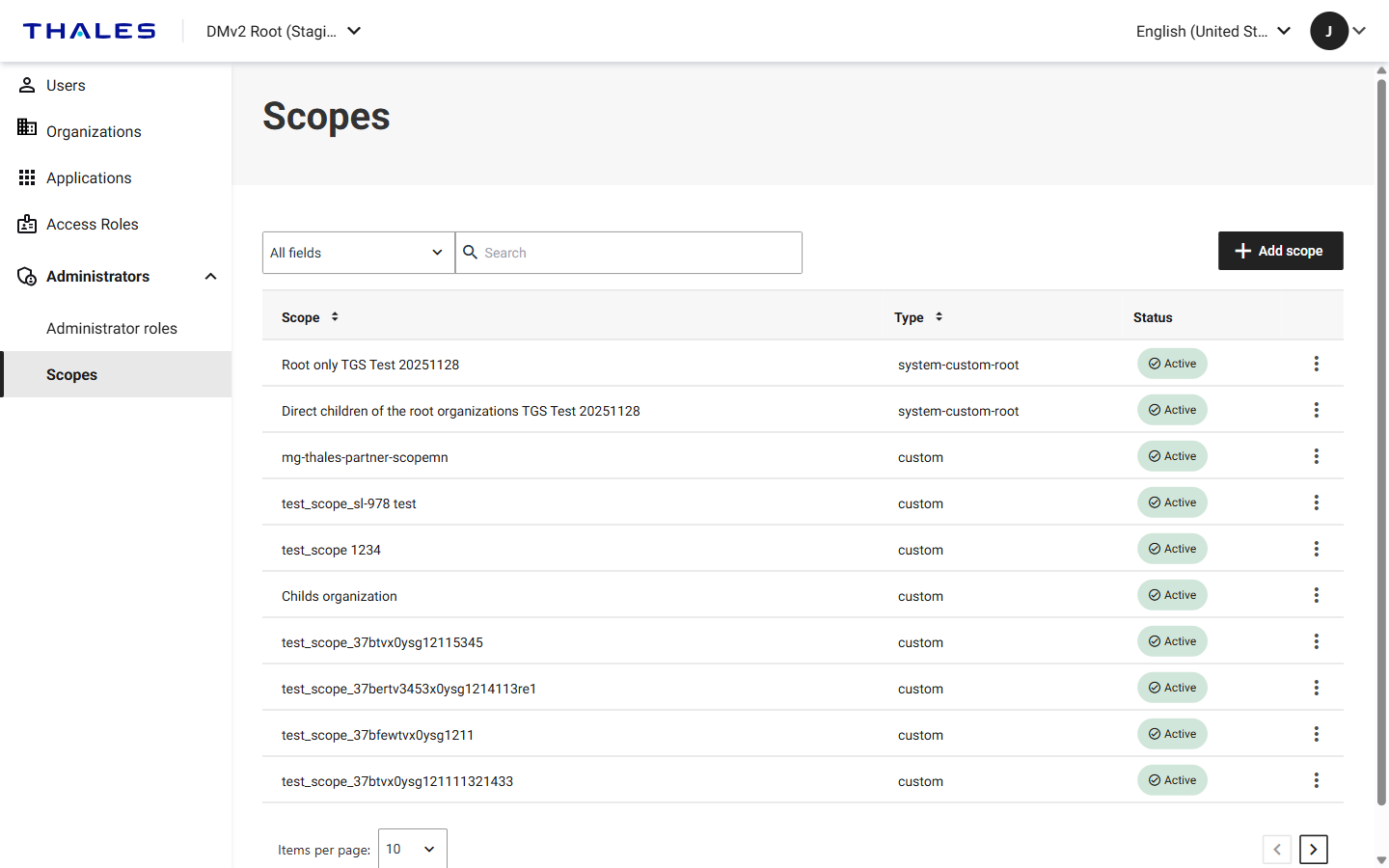Screen dimensions: 1389x868
Task: Click 'mg-thales-partner-scopemn' scope name
Action: coord(365,457)
